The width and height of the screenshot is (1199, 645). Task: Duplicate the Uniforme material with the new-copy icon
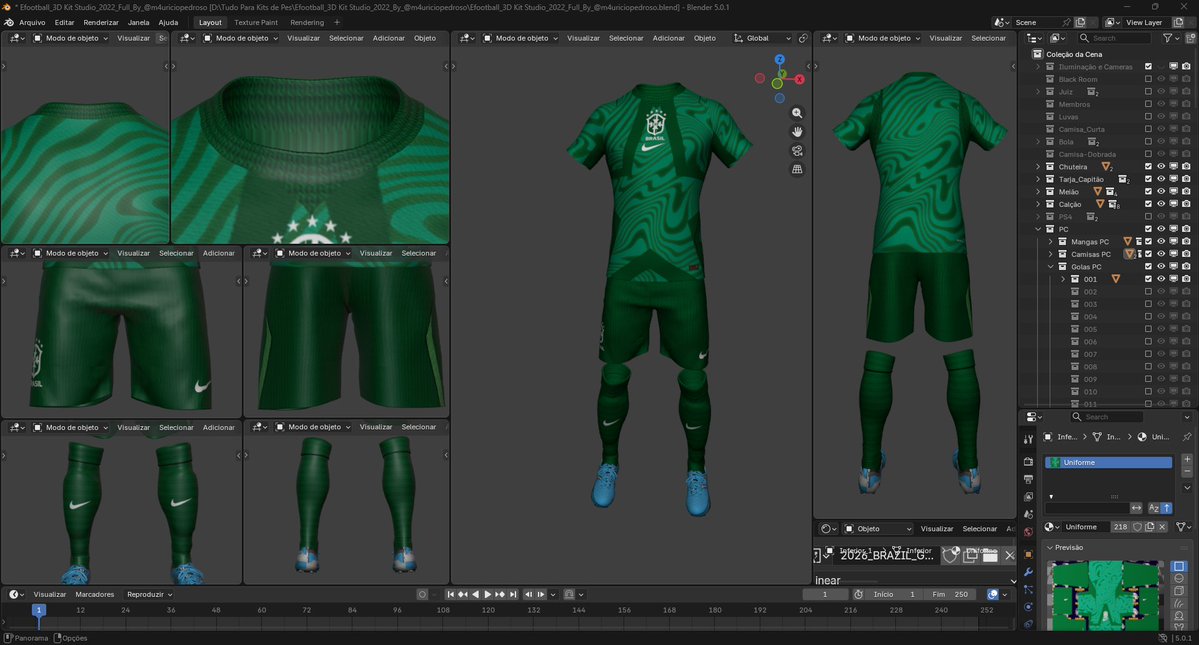tap(1149, 527)
